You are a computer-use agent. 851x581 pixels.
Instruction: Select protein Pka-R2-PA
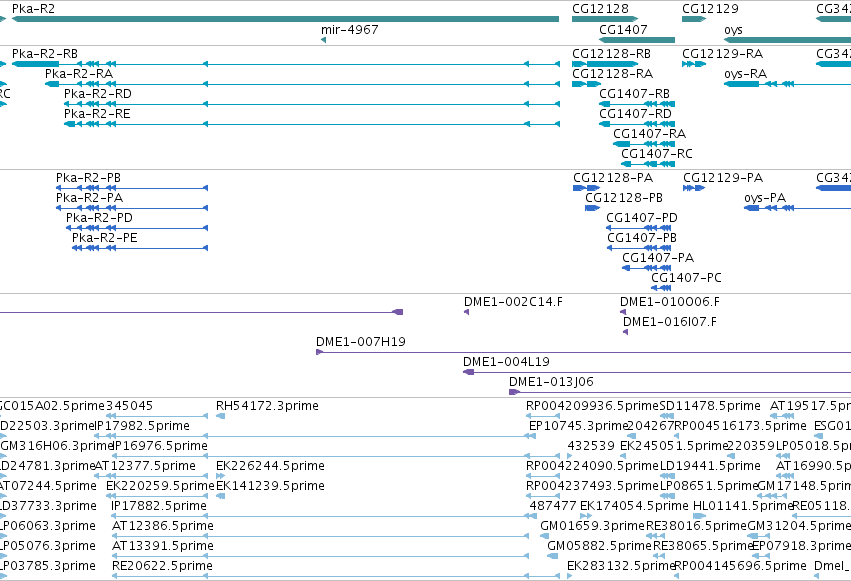[90, 198]
